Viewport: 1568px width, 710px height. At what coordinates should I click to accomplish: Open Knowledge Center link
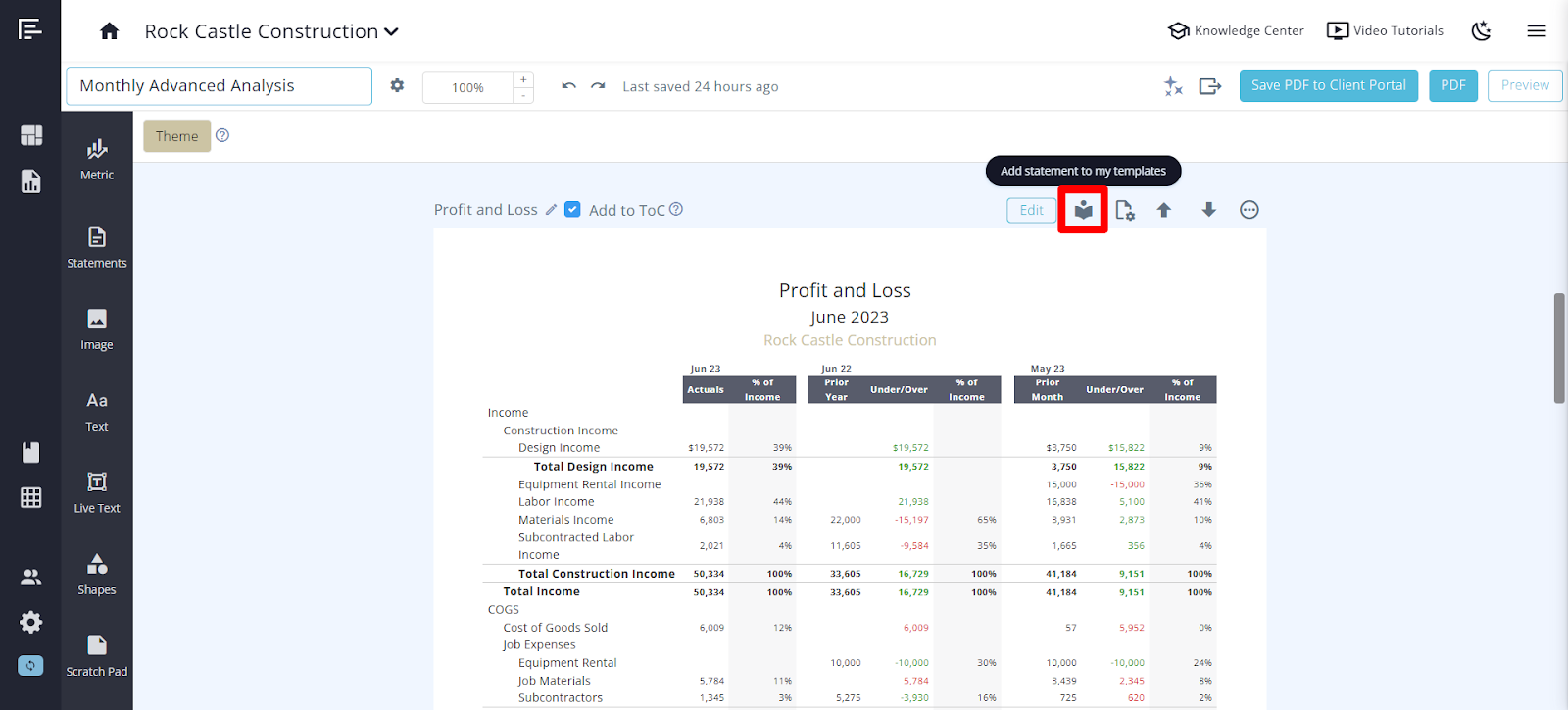coord(1237,30)
